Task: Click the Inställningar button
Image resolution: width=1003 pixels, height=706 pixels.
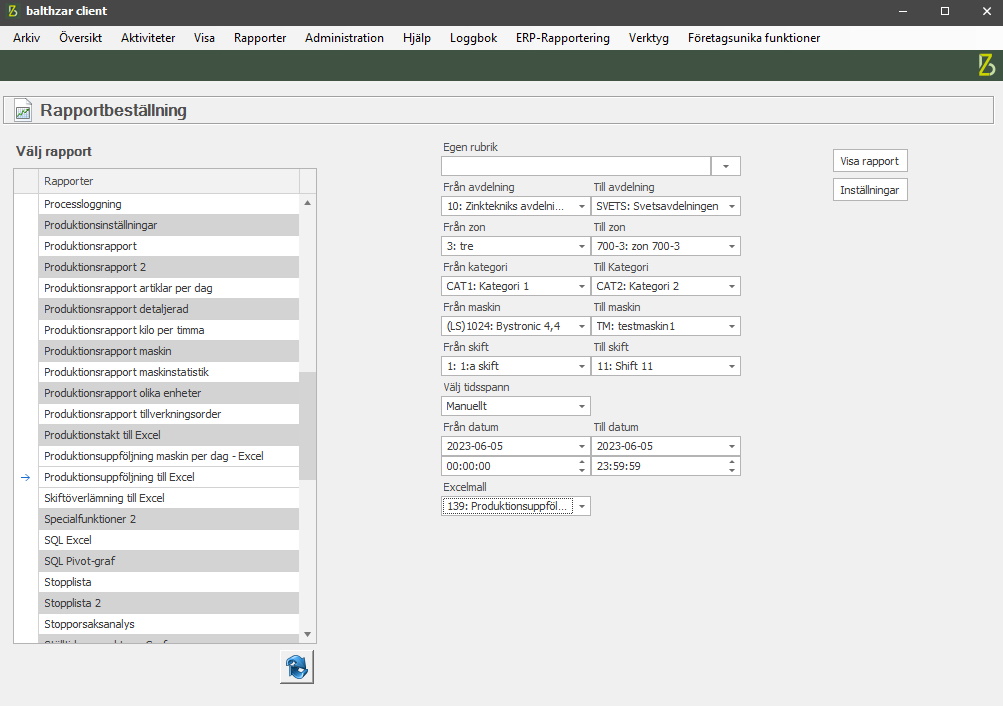Action: [x=870, y=190]
